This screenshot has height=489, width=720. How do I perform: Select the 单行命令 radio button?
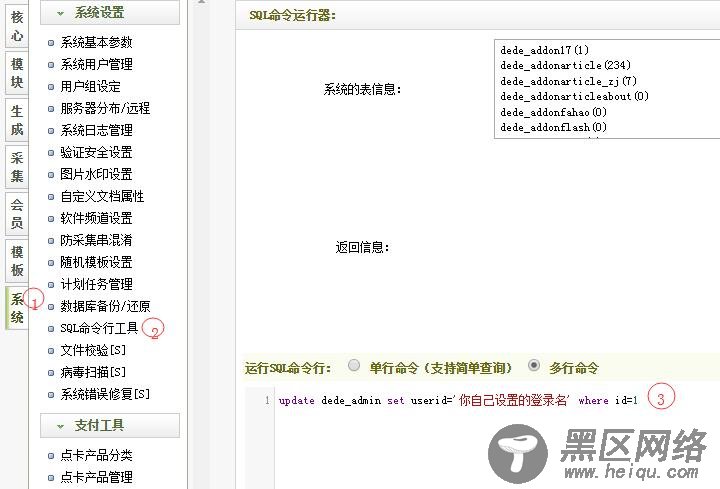(354, 365)
